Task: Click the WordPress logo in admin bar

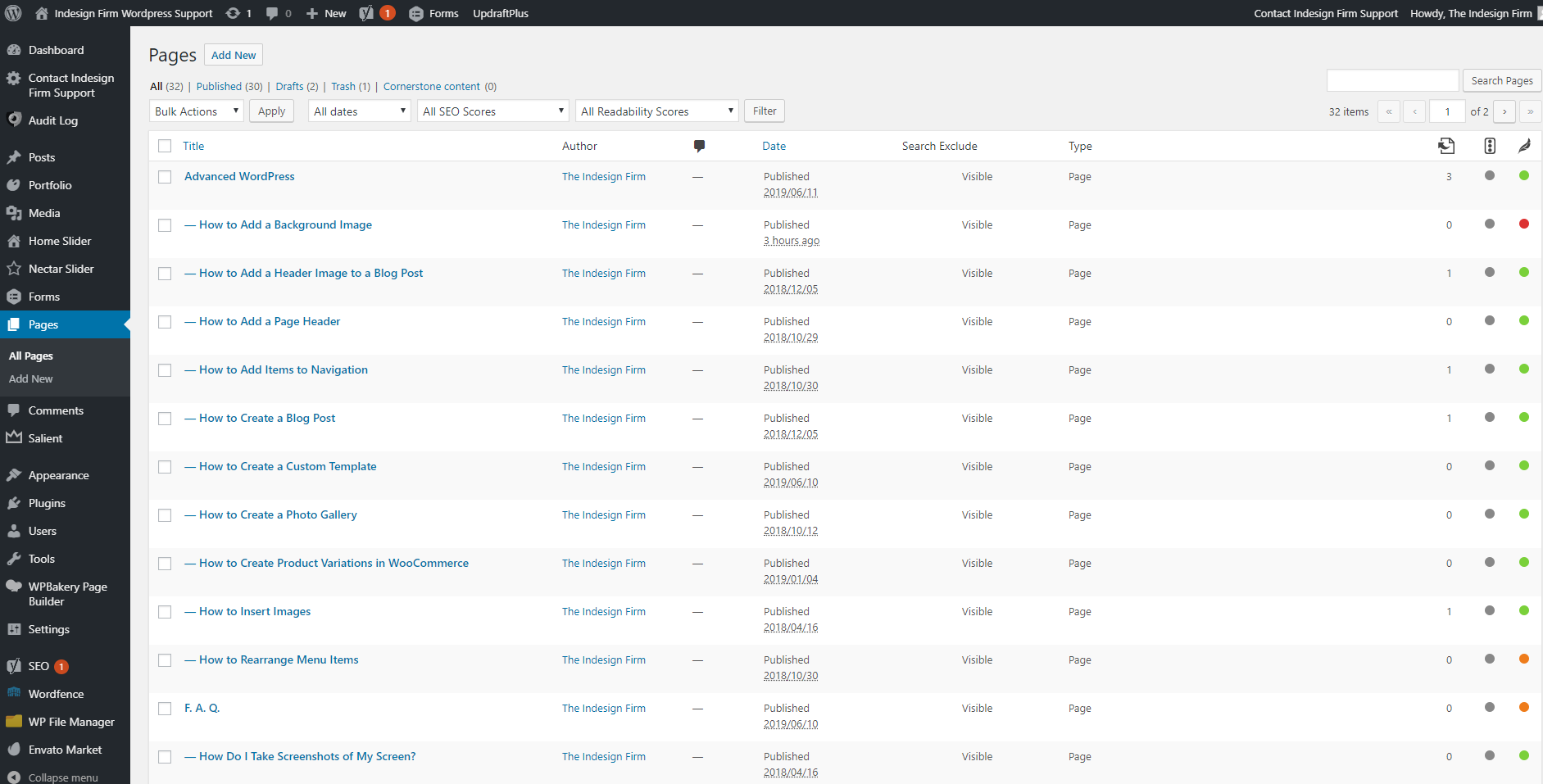Action: click(x=13, y=13)
